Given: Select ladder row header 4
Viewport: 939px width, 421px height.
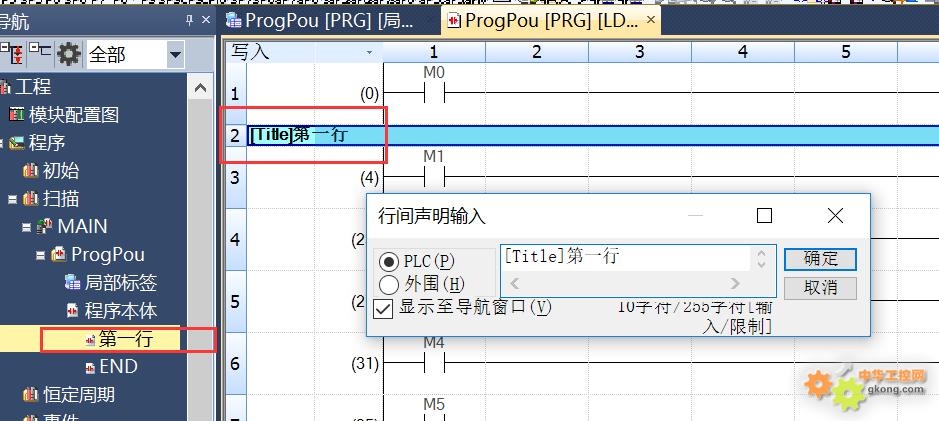Looking at the screenshot, I should (235, 240).
